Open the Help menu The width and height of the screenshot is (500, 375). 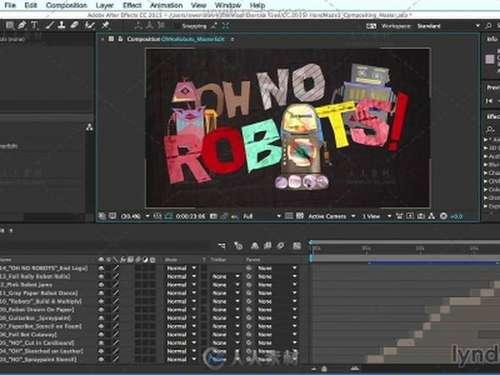257,5
